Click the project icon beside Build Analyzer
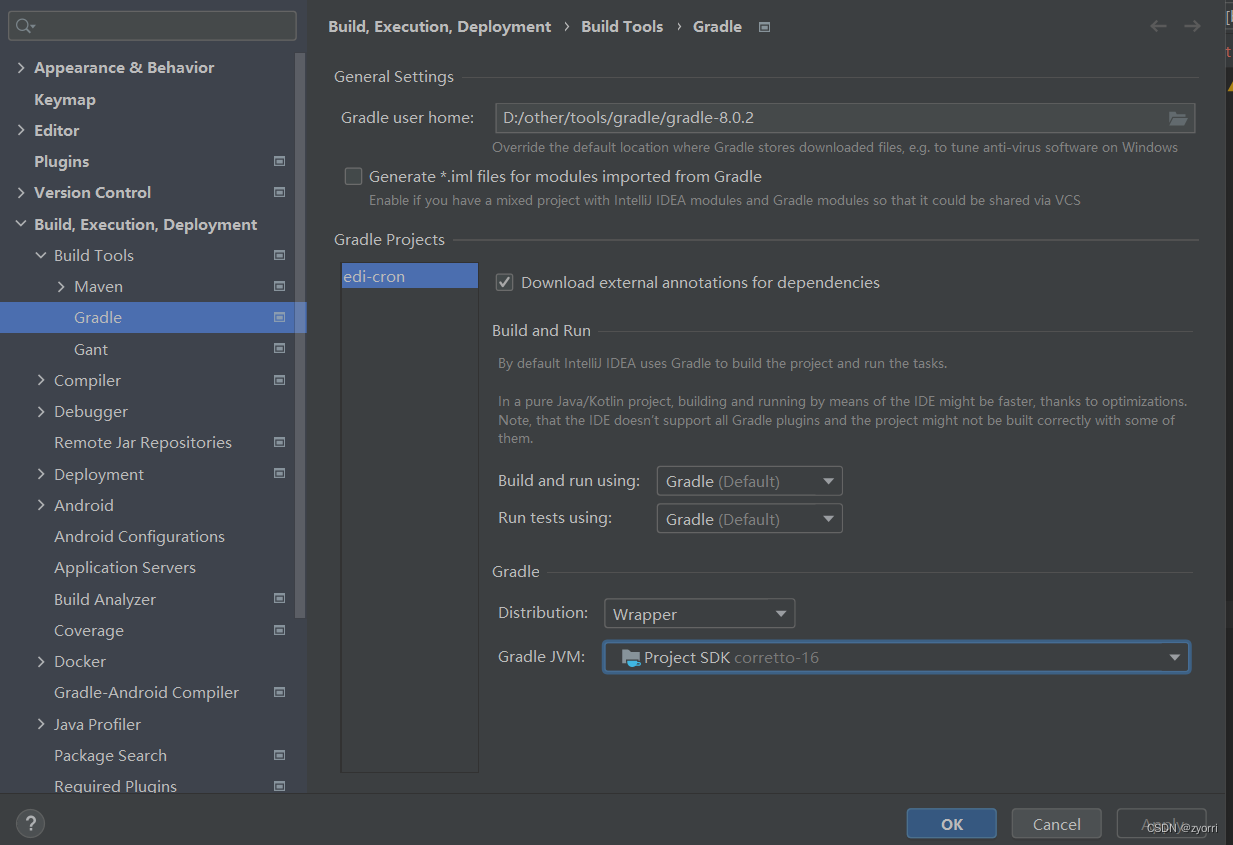Screen dimensions: 1233x845 pyautogui.click(x=279, y=599)
